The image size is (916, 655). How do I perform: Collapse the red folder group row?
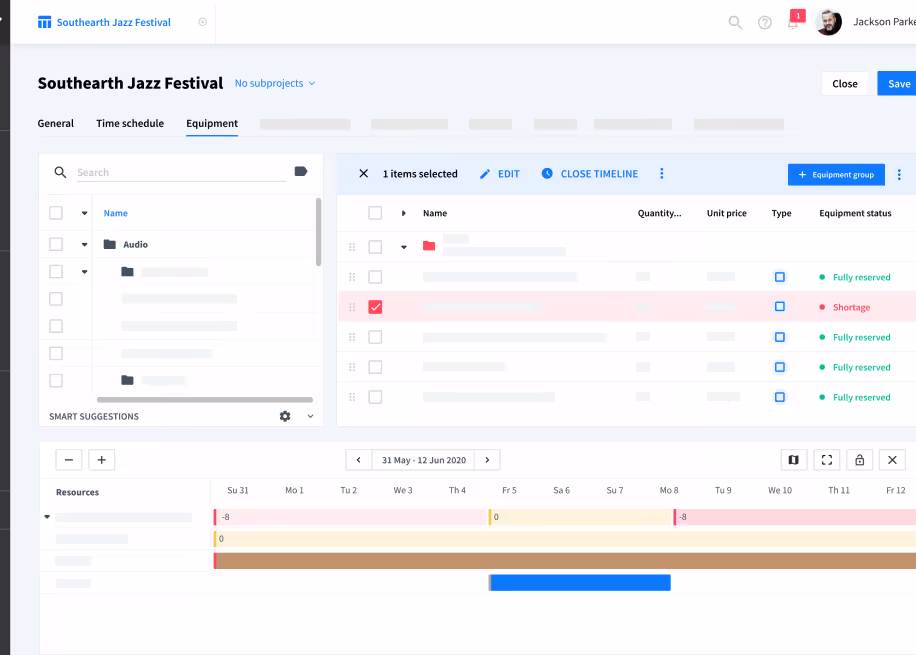404,247
